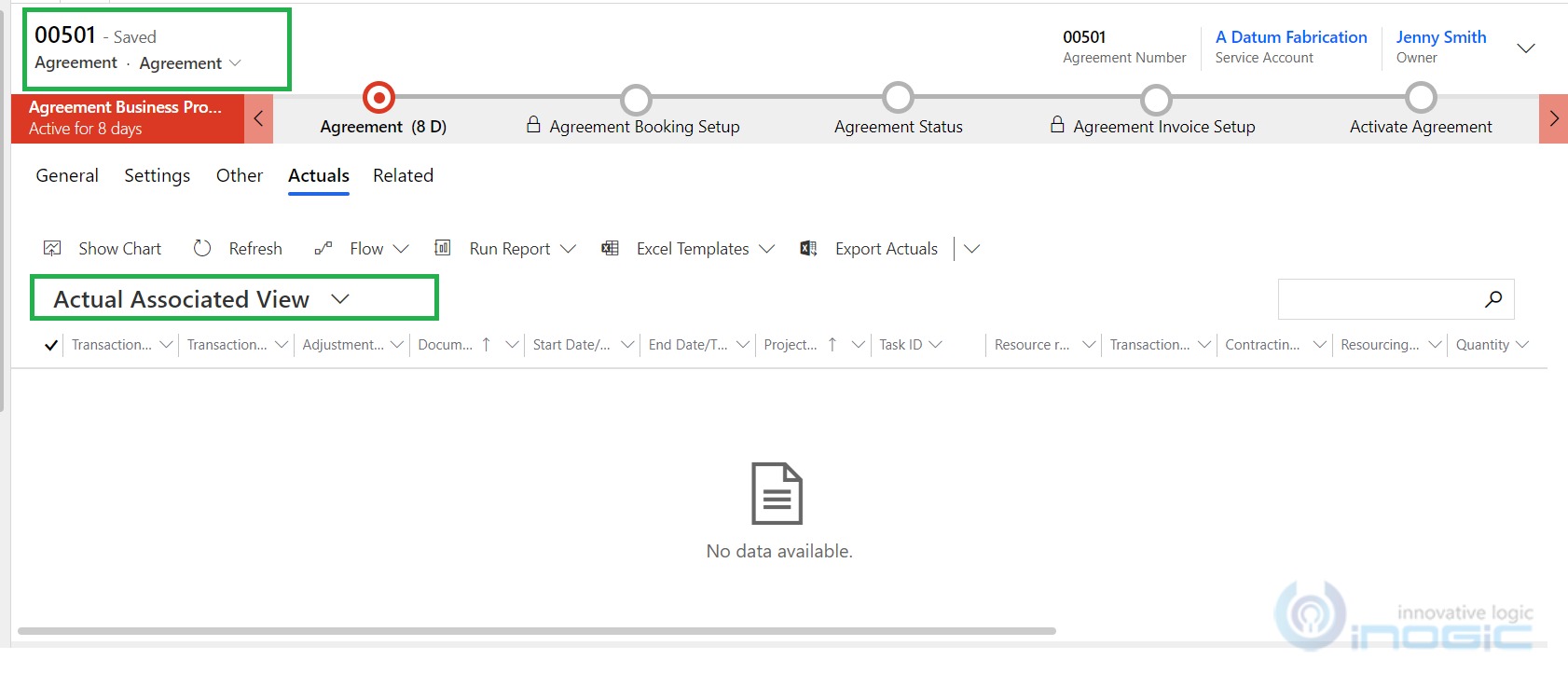Click the horizontal scrollbar under the grid
The height and width of the screenshot is (687, 1568).
[536, 631]
